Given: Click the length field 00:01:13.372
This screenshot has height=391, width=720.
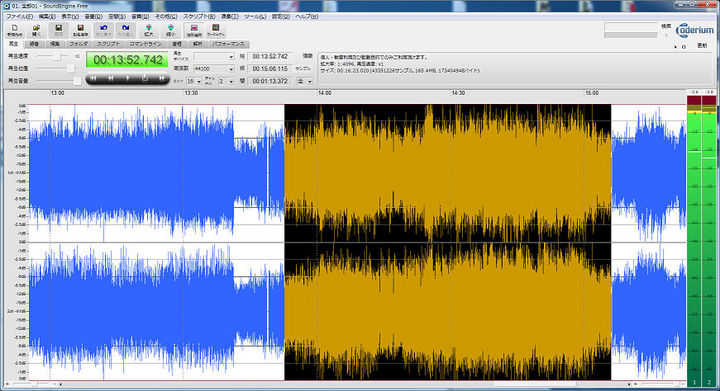Looking at the screenshot, I should click(270, 81).
